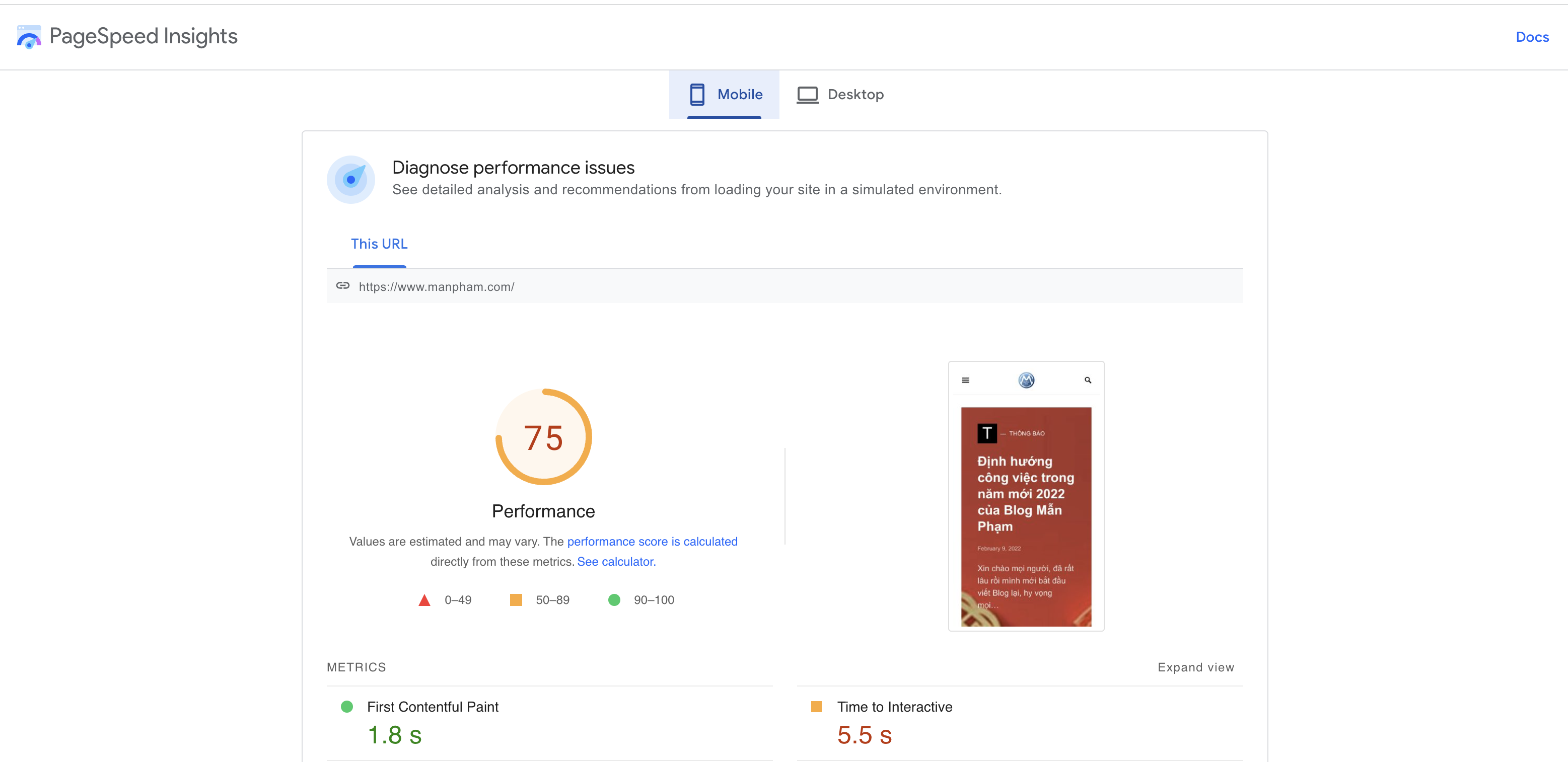Screen dimensions: 1568x762
Task: Click the green circle 90–100 legend icon
Action: pos(614,600)
